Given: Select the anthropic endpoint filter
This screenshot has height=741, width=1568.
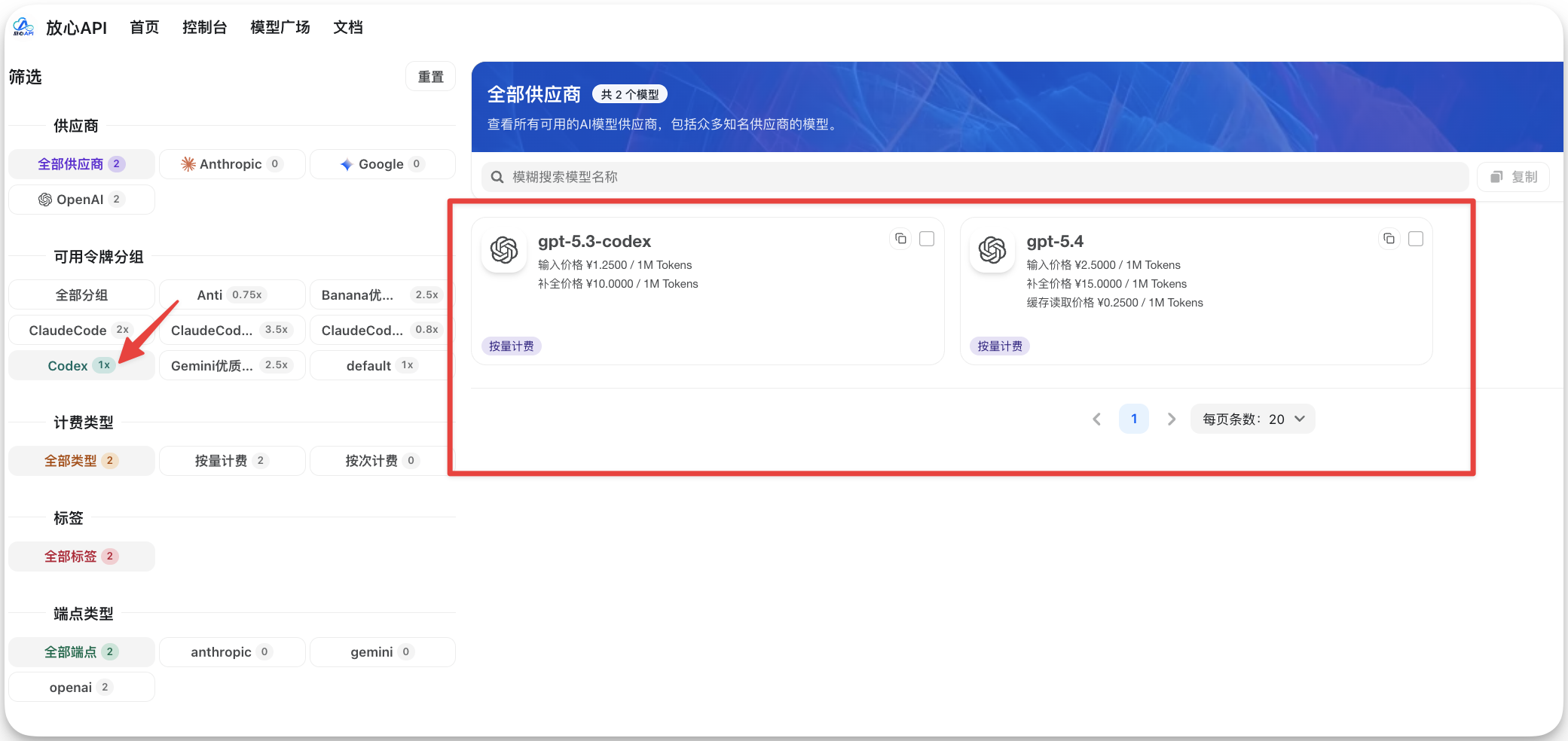Looking at the screenshot, I should pos(232,652).
